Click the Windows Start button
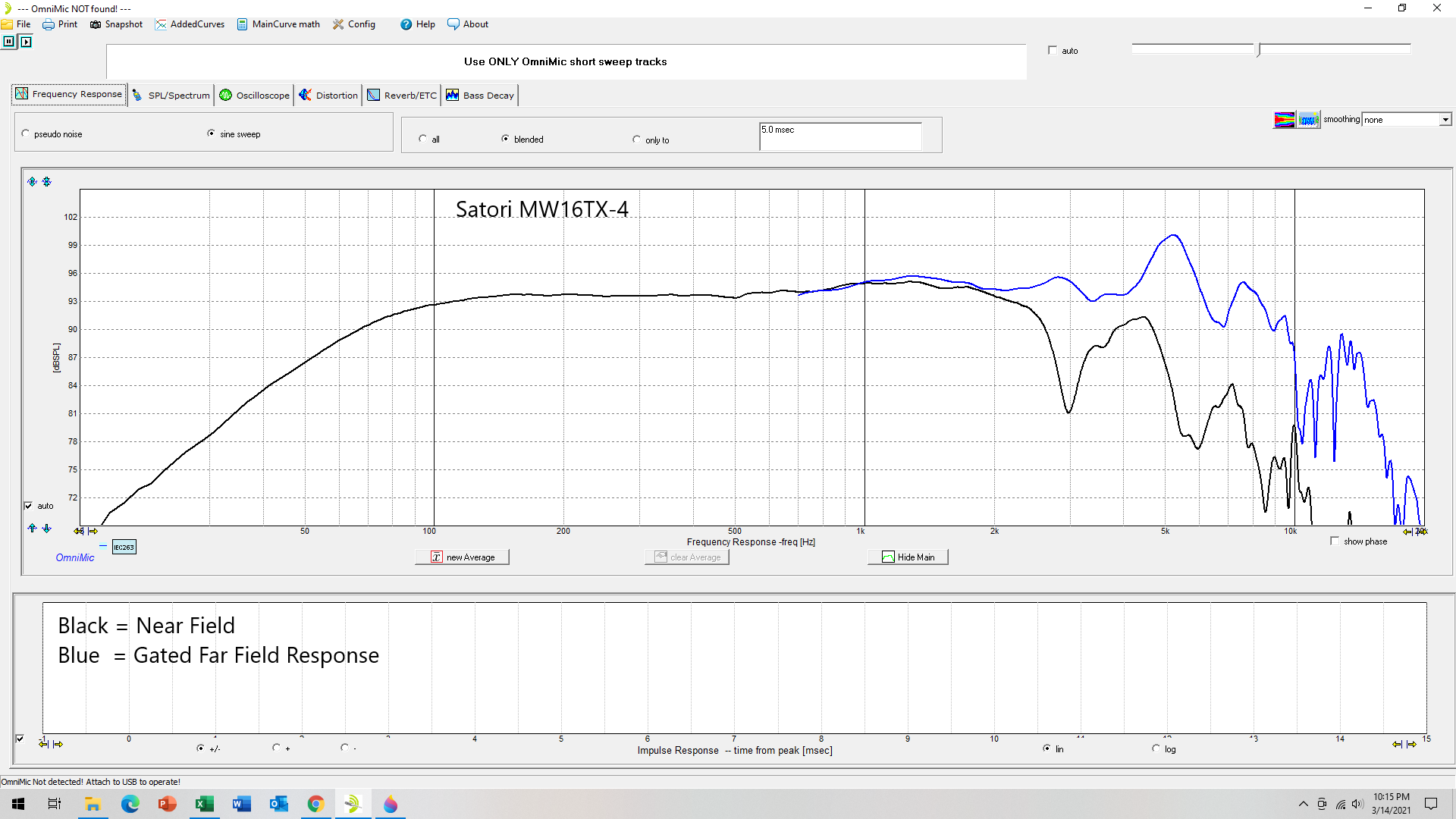The width and height of the screenshot is (1456, 819). [x=18, y=804]
